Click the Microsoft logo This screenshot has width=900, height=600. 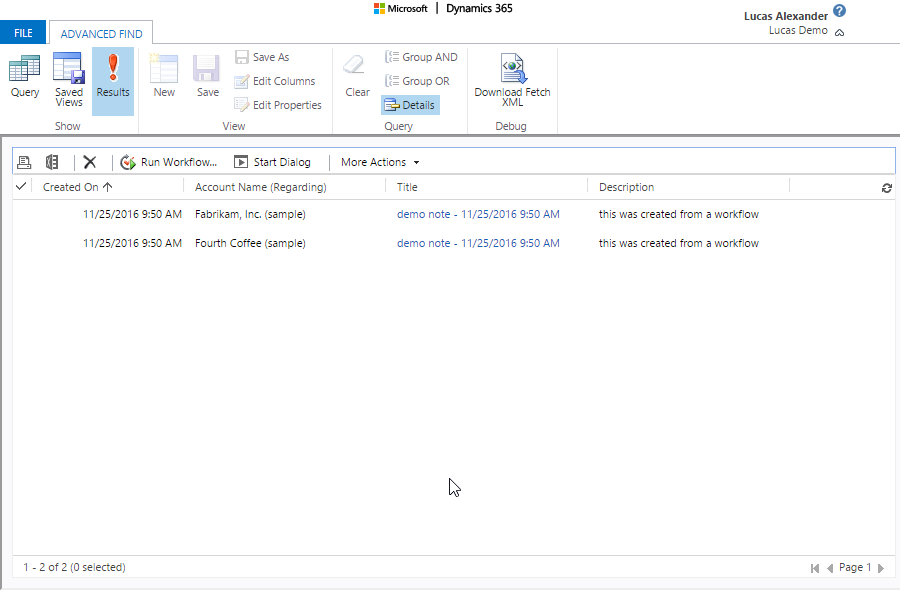click(x=401, y=9)
